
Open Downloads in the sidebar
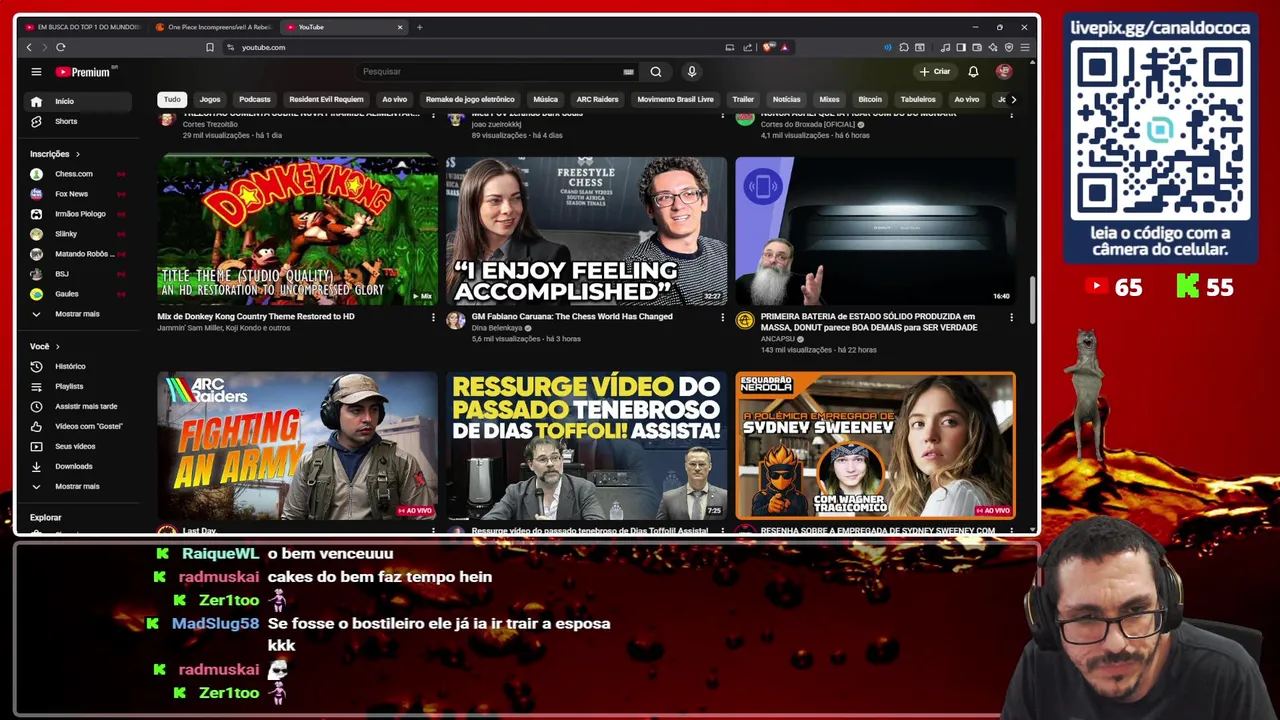(79, 466)
